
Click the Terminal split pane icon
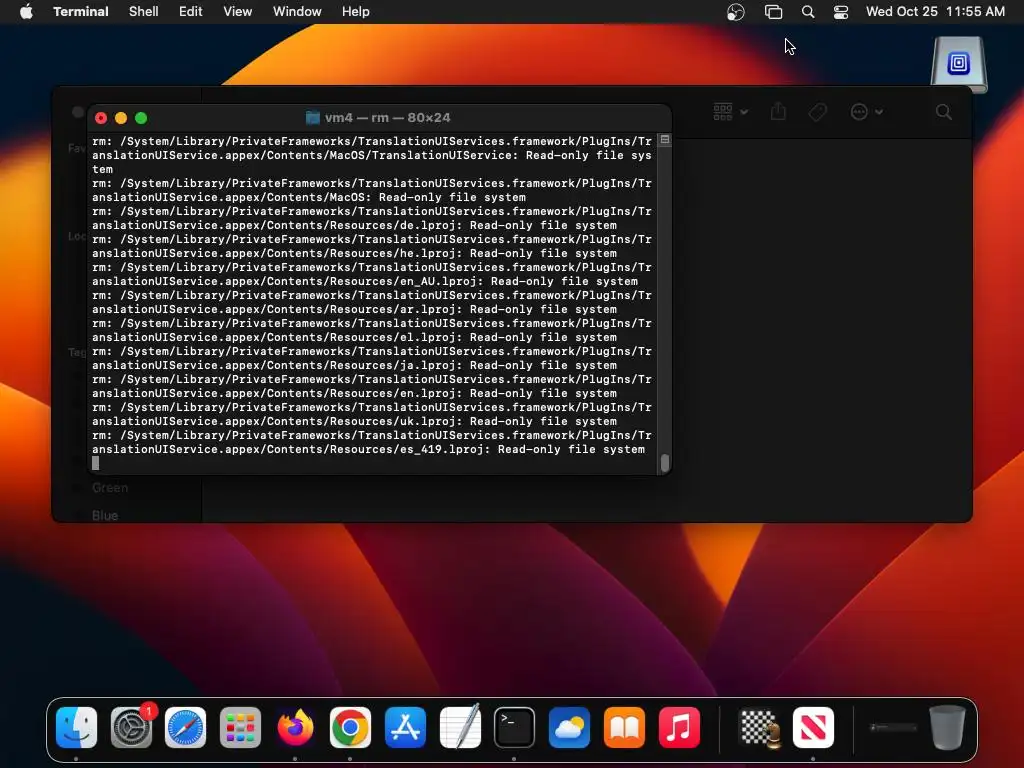(665, 140)
